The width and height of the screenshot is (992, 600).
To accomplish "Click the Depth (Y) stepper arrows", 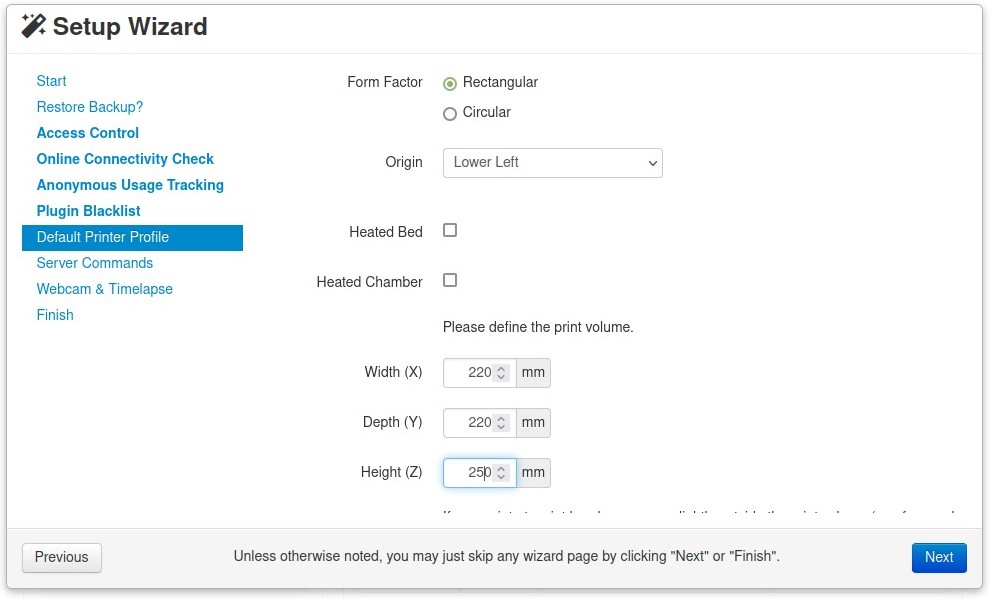I will (x=502, y=423).
